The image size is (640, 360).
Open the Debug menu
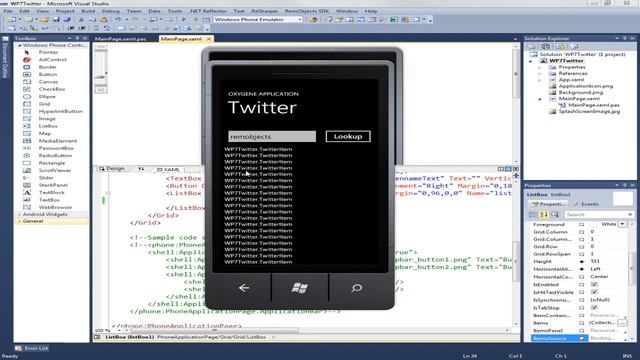(x=111, y=11)
